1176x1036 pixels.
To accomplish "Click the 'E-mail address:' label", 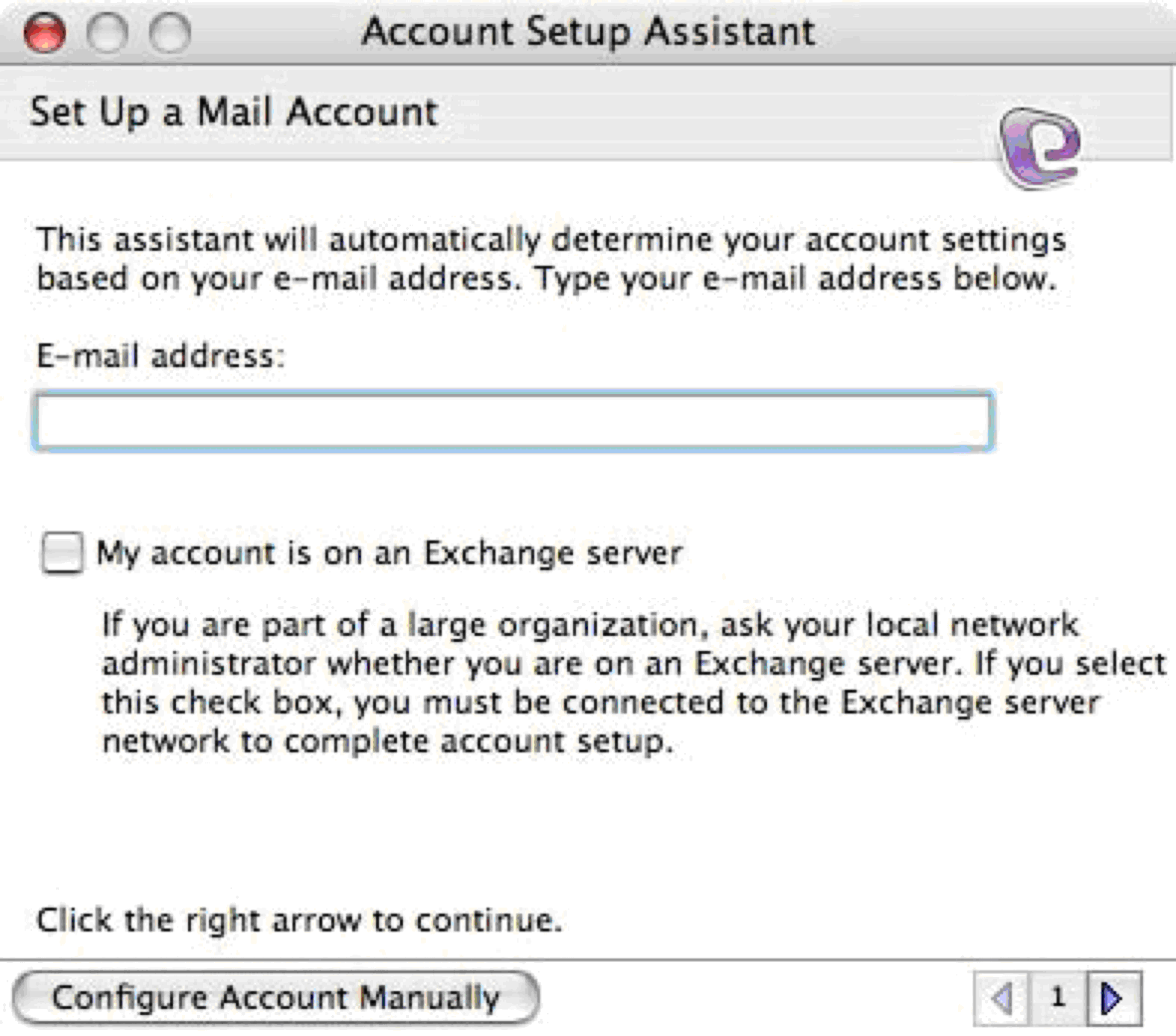I will (160, 356).
